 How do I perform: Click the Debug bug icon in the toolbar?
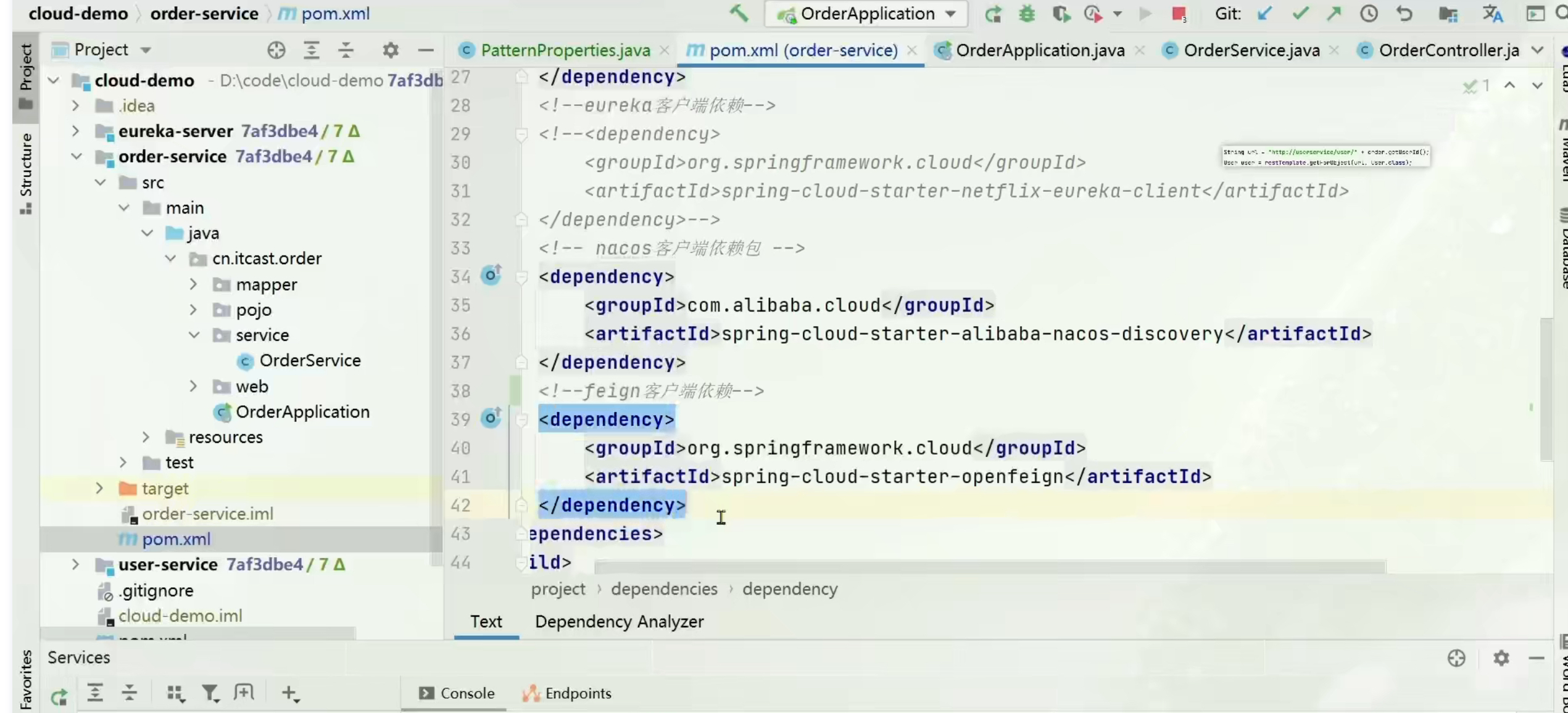(1027, 14)
